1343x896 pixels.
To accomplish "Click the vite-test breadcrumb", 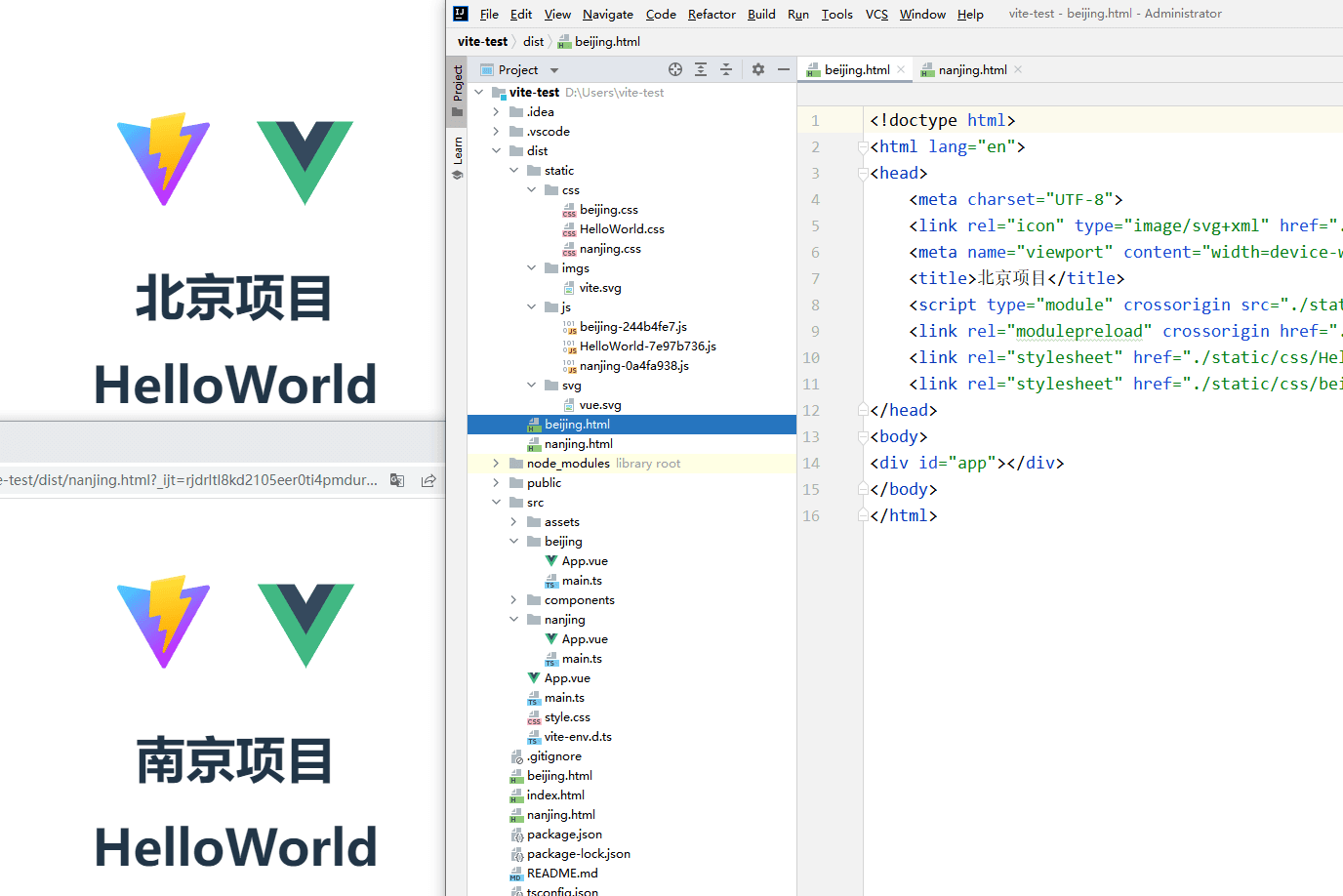I will (x=482, y=42).
